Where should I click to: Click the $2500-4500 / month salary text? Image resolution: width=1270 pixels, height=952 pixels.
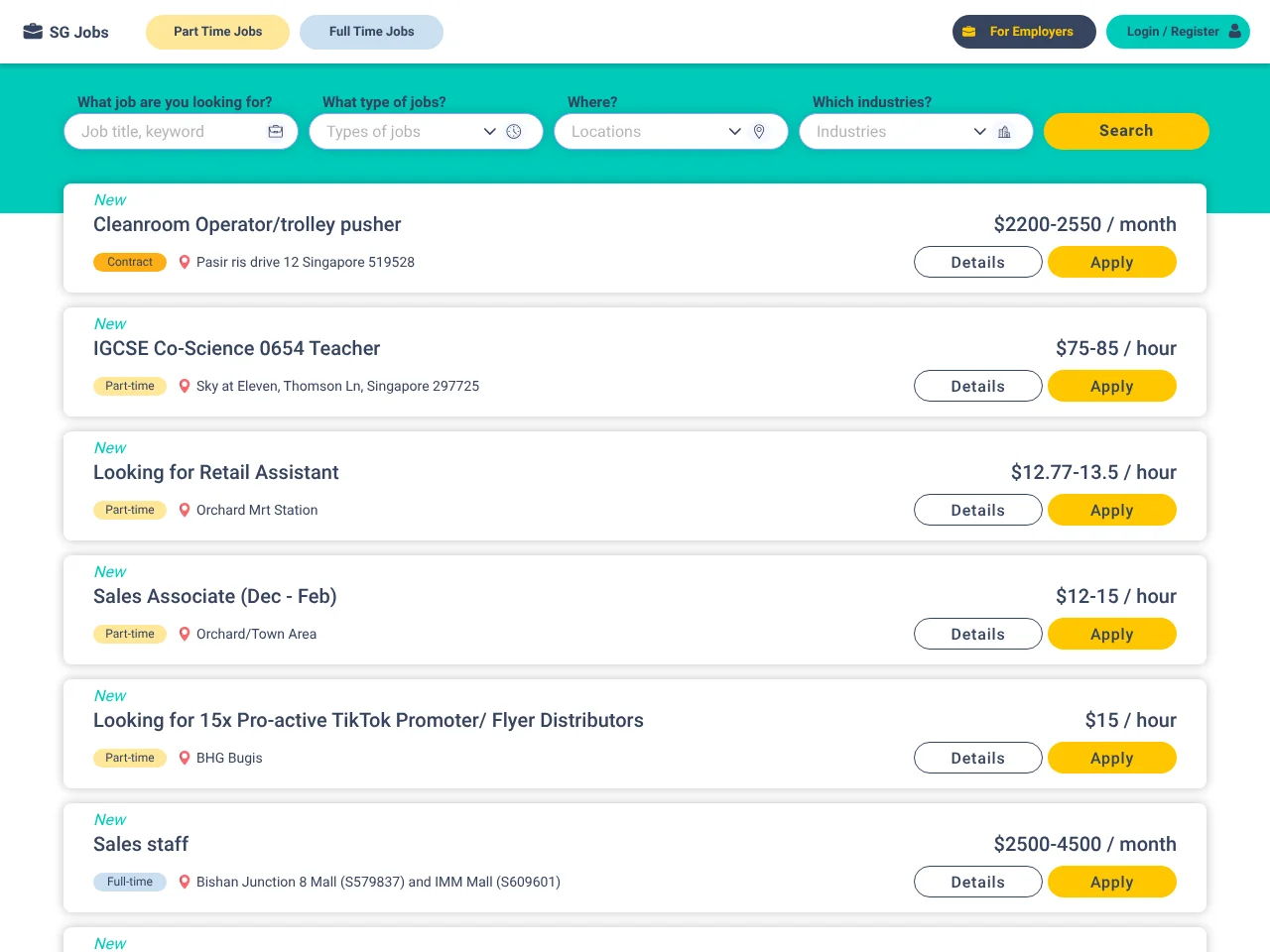(1084, 844)
